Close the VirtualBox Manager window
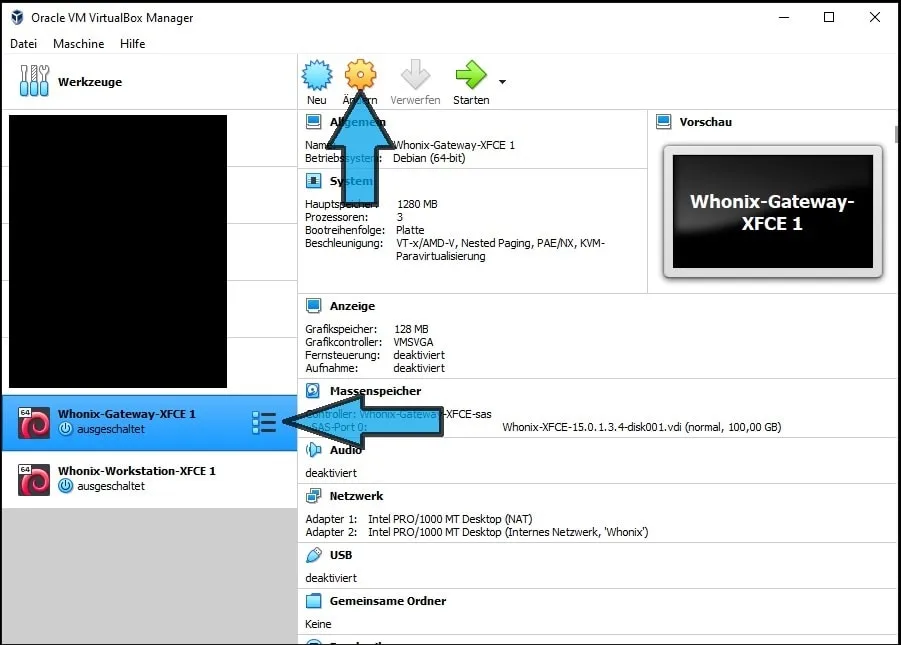901x645 pixels. (x=875, y=17)
